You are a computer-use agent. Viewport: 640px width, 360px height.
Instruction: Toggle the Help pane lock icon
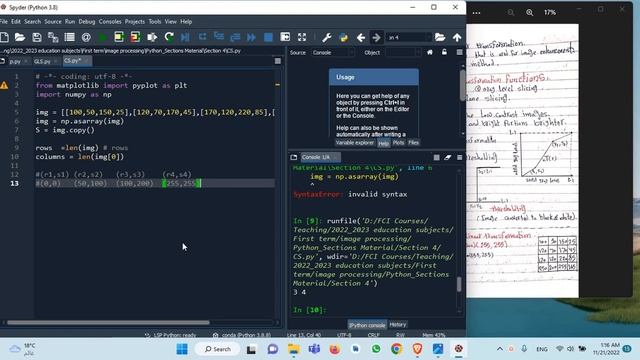click(x=444, y=52)
